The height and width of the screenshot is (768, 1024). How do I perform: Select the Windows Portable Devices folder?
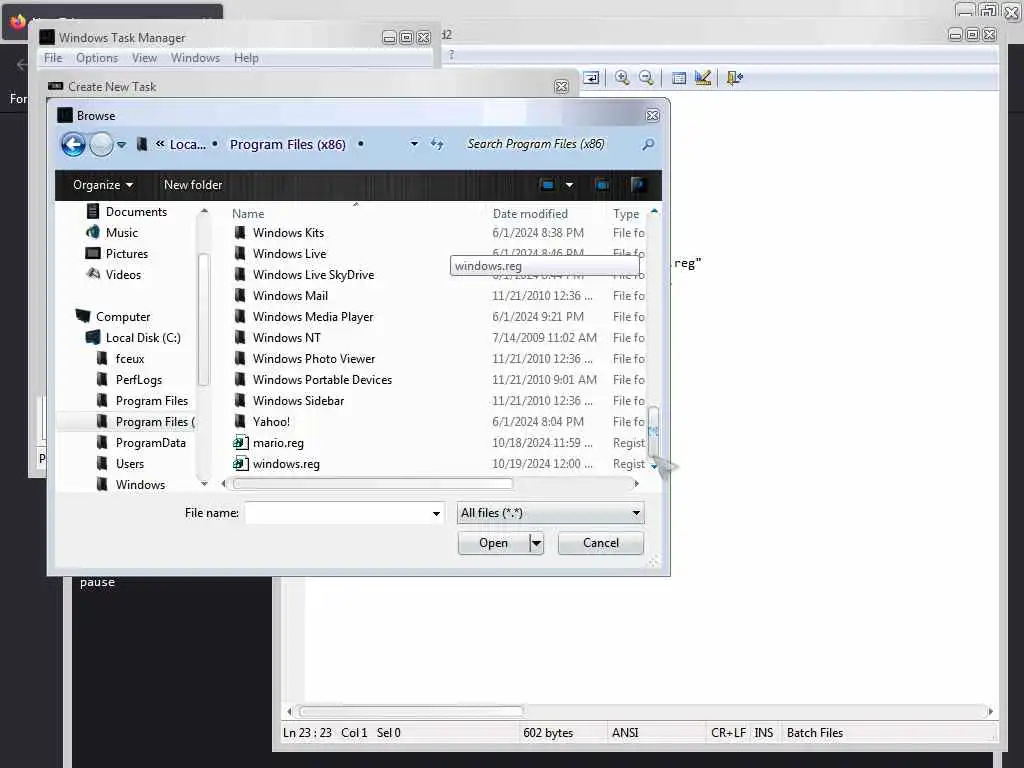[x=323, y=379]
